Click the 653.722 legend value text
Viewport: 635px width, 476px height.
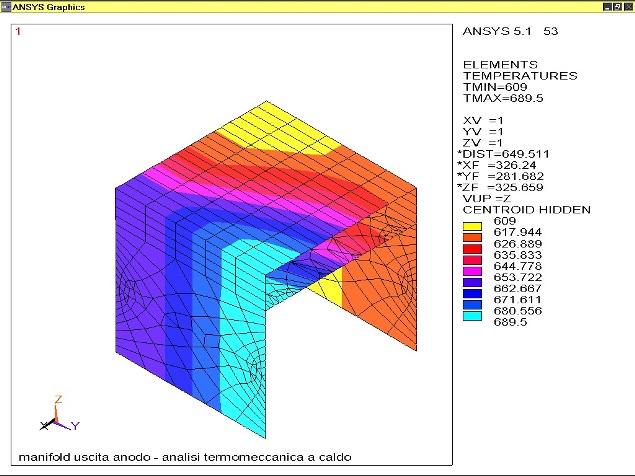pyautogui.click(x=518, y=277)
